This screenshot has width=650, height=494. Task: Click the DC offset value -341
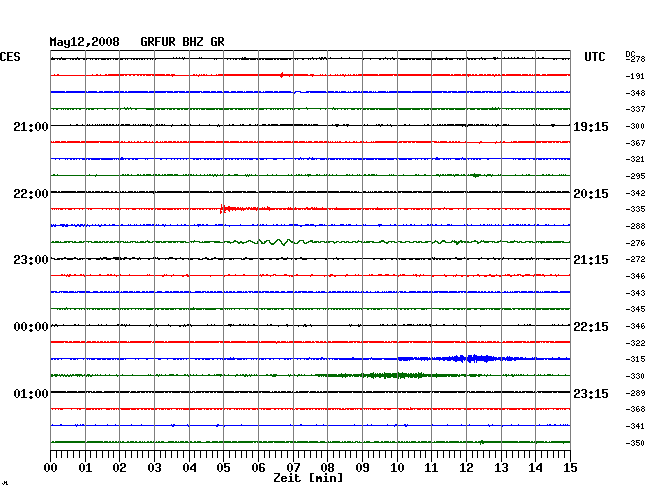(x=635, y=426)
